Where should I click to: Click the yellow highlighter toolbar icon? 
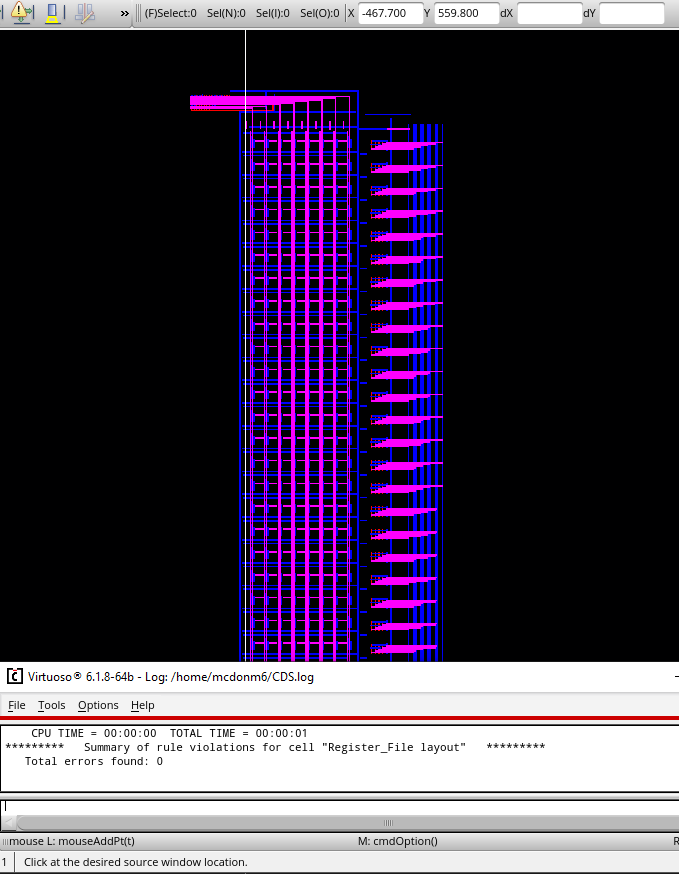pyautogui.click(x=52, y=13)
